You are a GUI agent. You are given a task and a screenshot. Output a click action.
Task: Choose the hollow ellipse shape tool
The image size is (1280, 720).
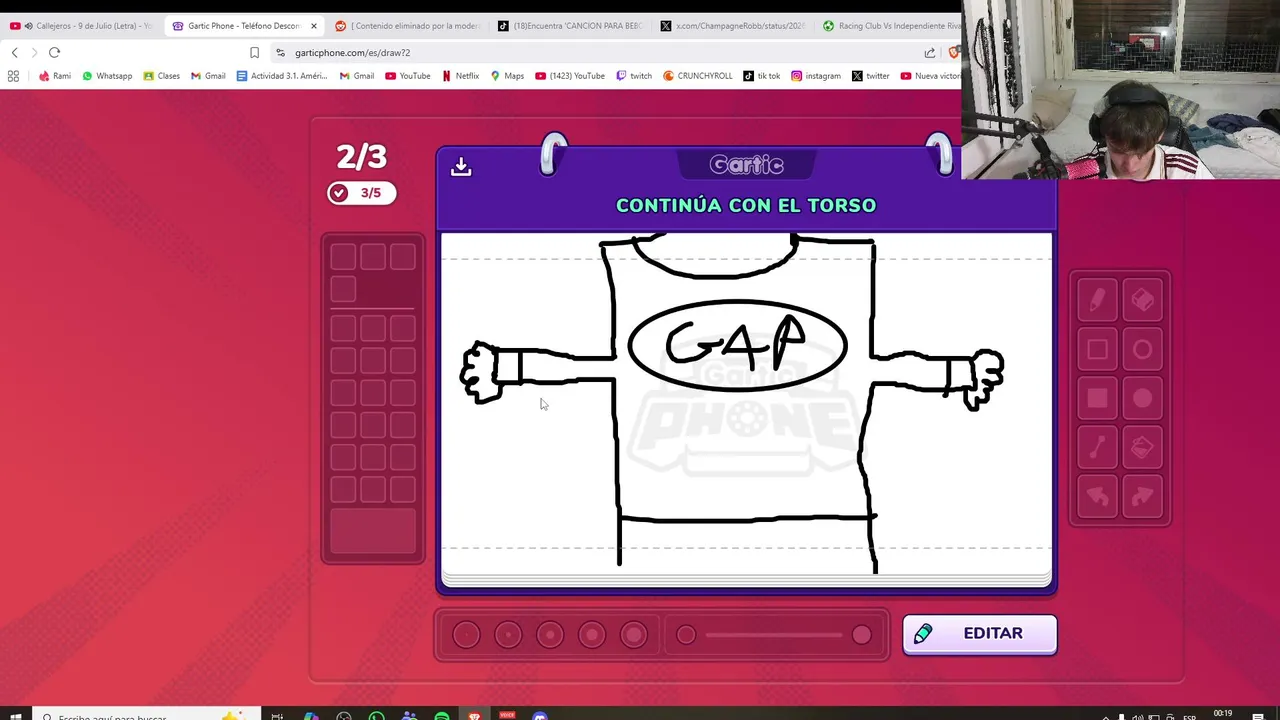[1143, 349]
